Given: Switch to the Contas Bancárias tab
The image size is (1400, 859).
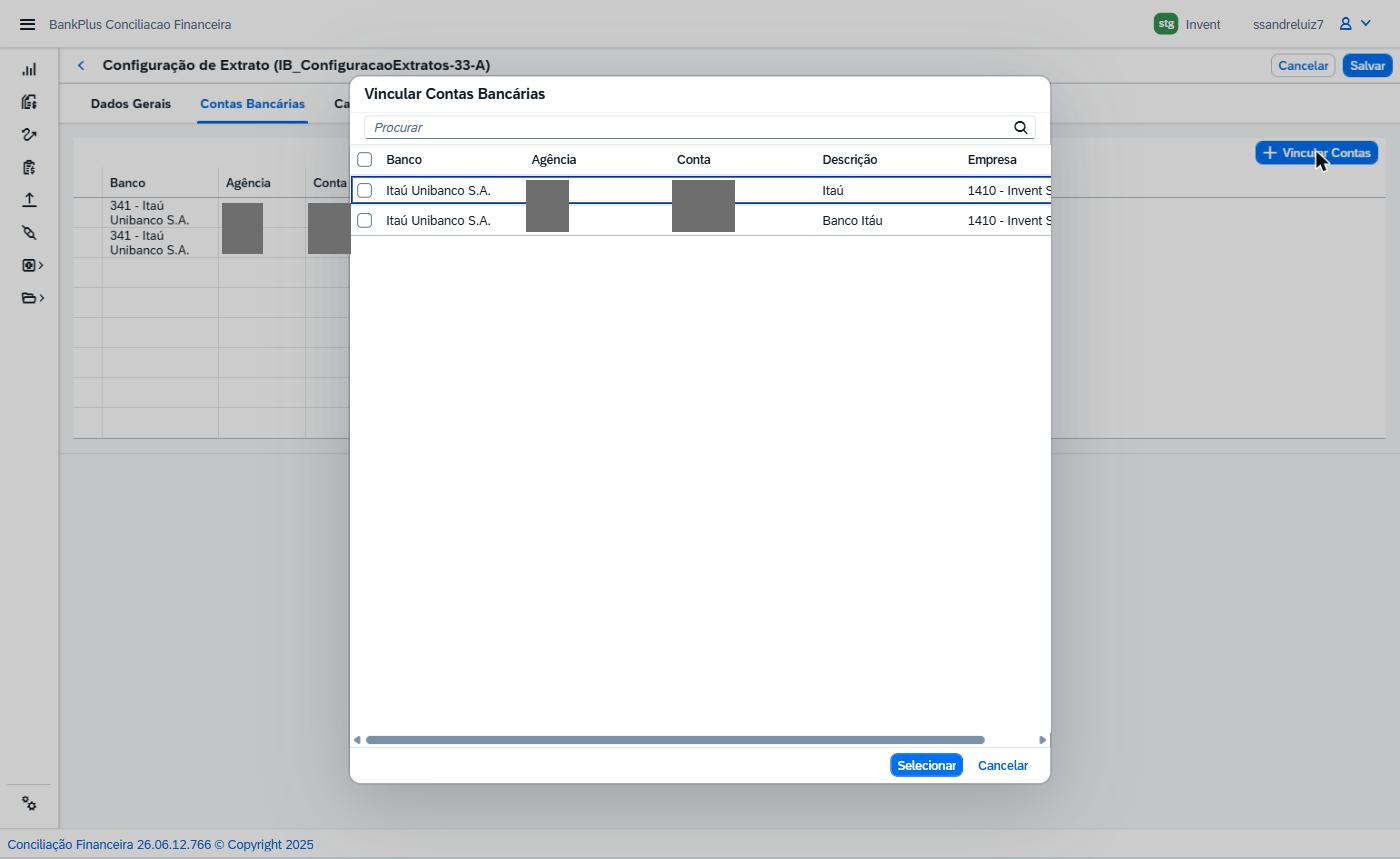Looking at the screenshot, I should click(x=252, y=104).
